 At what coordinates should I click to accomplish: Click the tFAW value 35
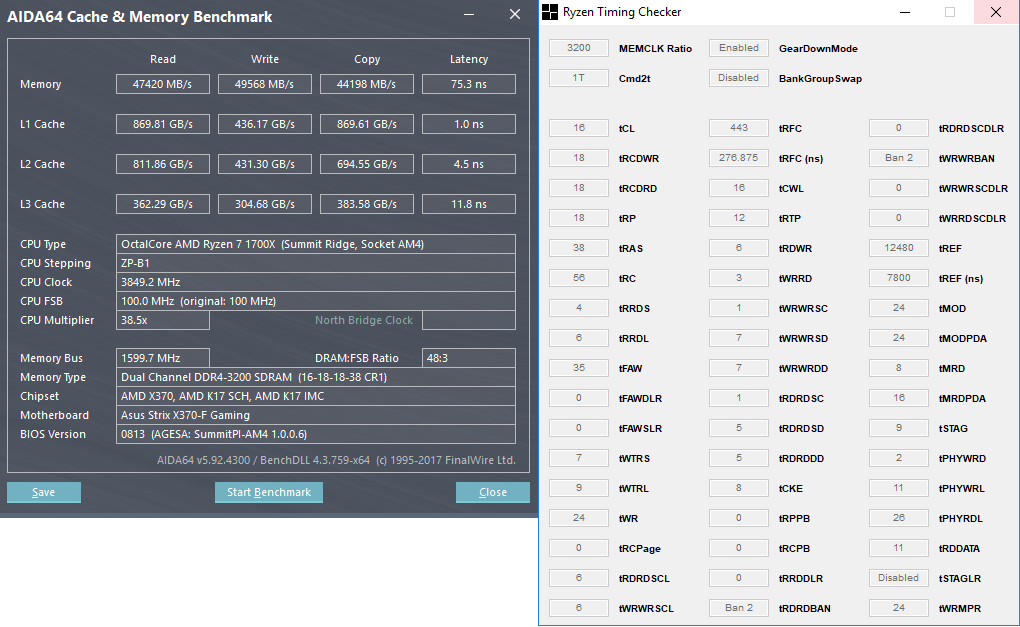pyautogui.click(x=579, y=367)
